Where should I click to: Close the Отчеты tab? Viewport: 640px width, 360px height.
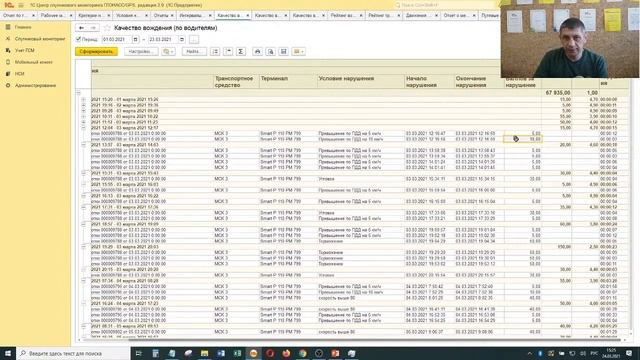click(172, 16)
